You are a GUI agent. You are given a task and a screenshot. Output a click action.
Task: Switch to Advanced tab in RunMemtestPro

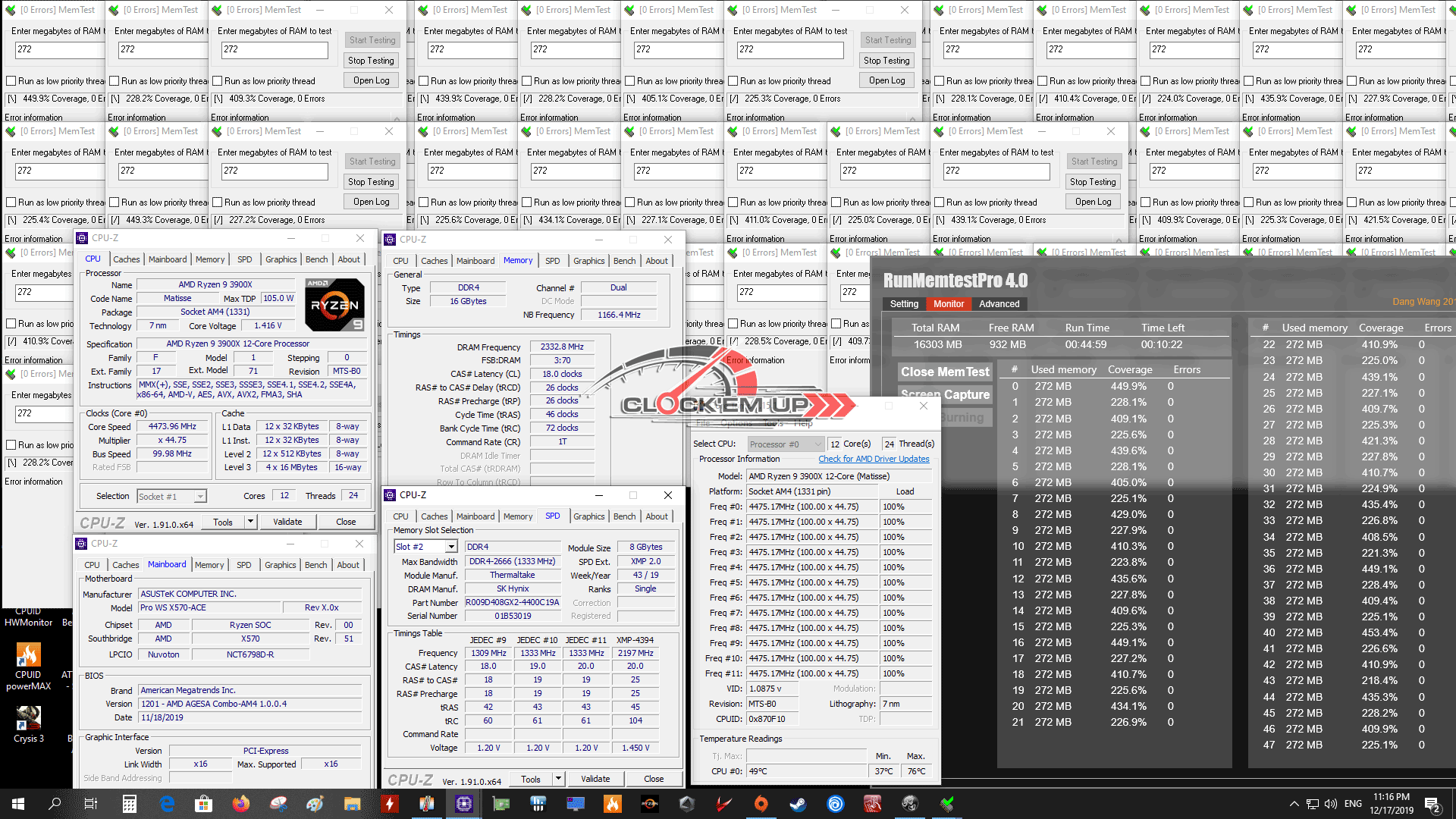(999, 304)
